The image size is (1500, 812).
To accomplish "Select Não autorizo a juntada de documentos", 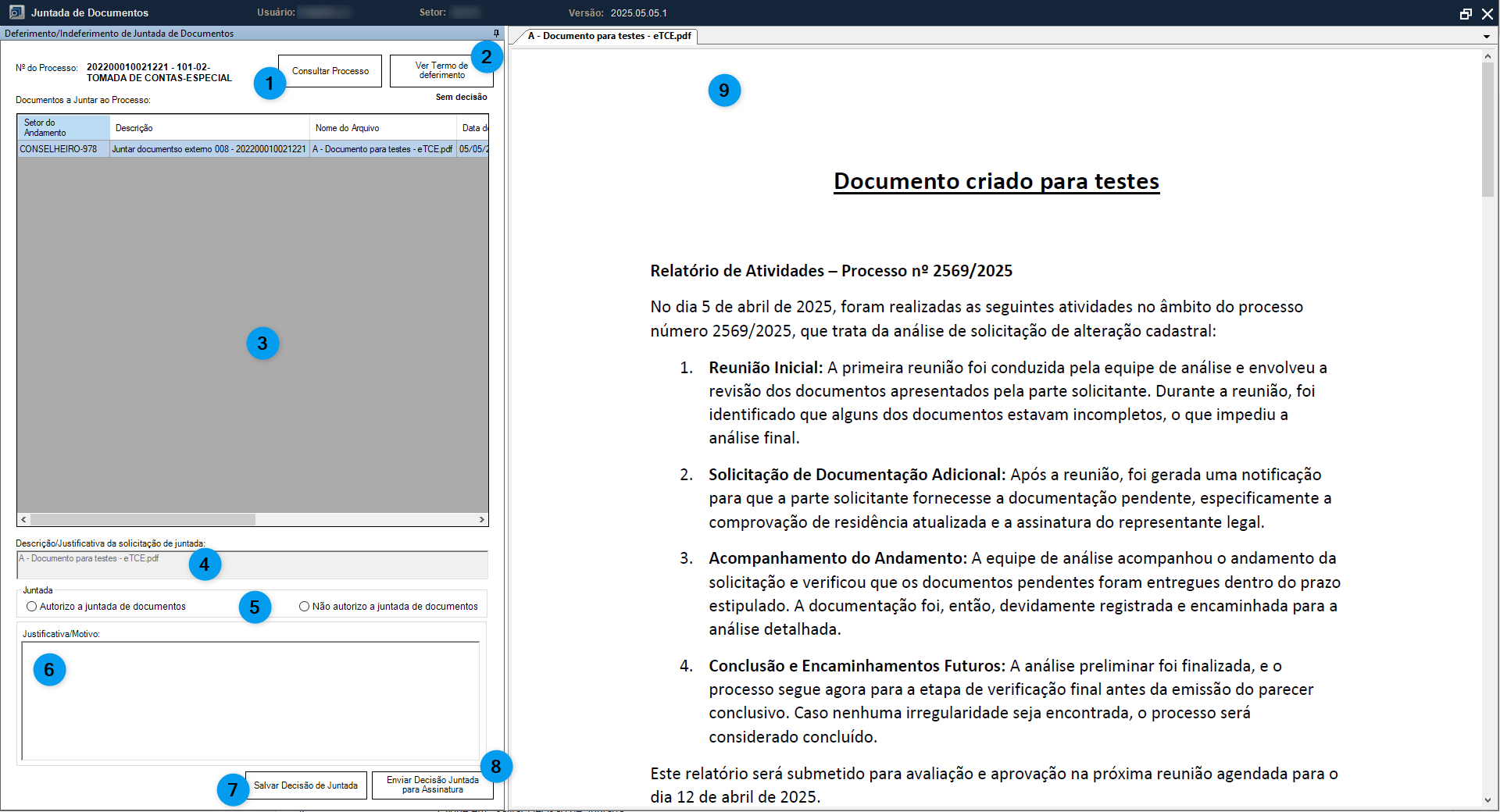I will (x=388, y=607).
